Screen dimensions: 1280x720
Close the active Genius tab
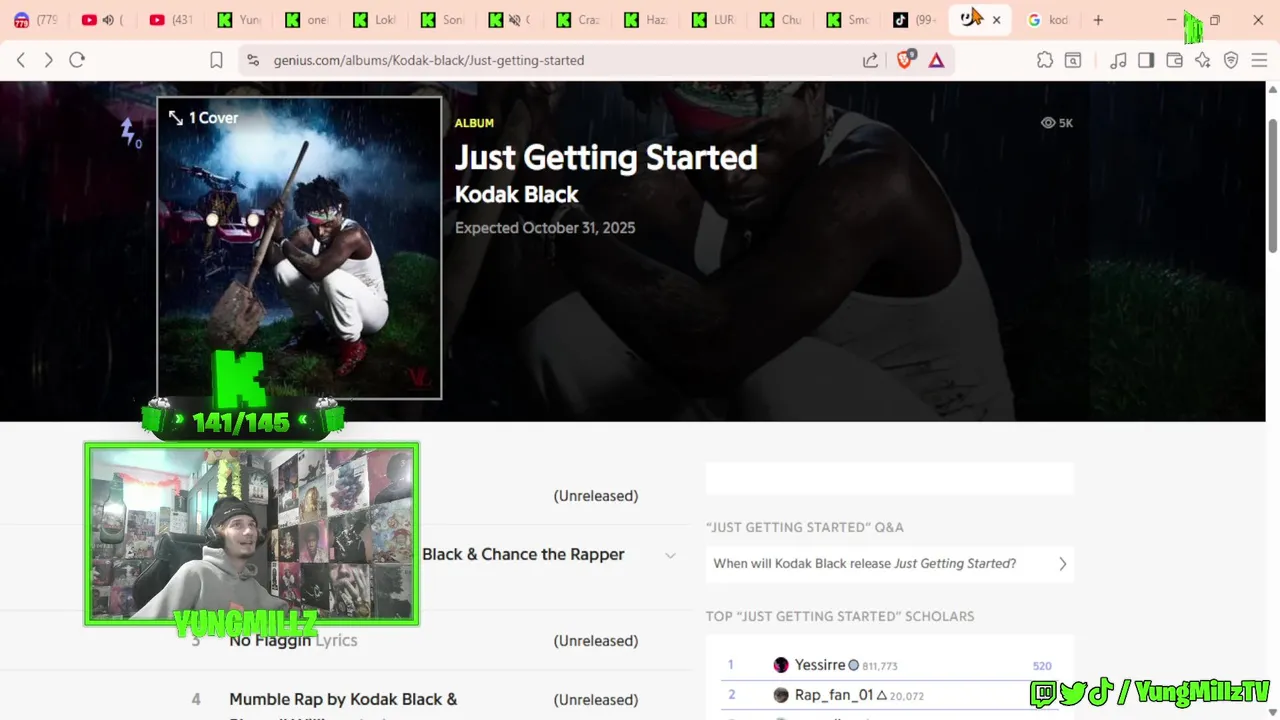point(996,20)
